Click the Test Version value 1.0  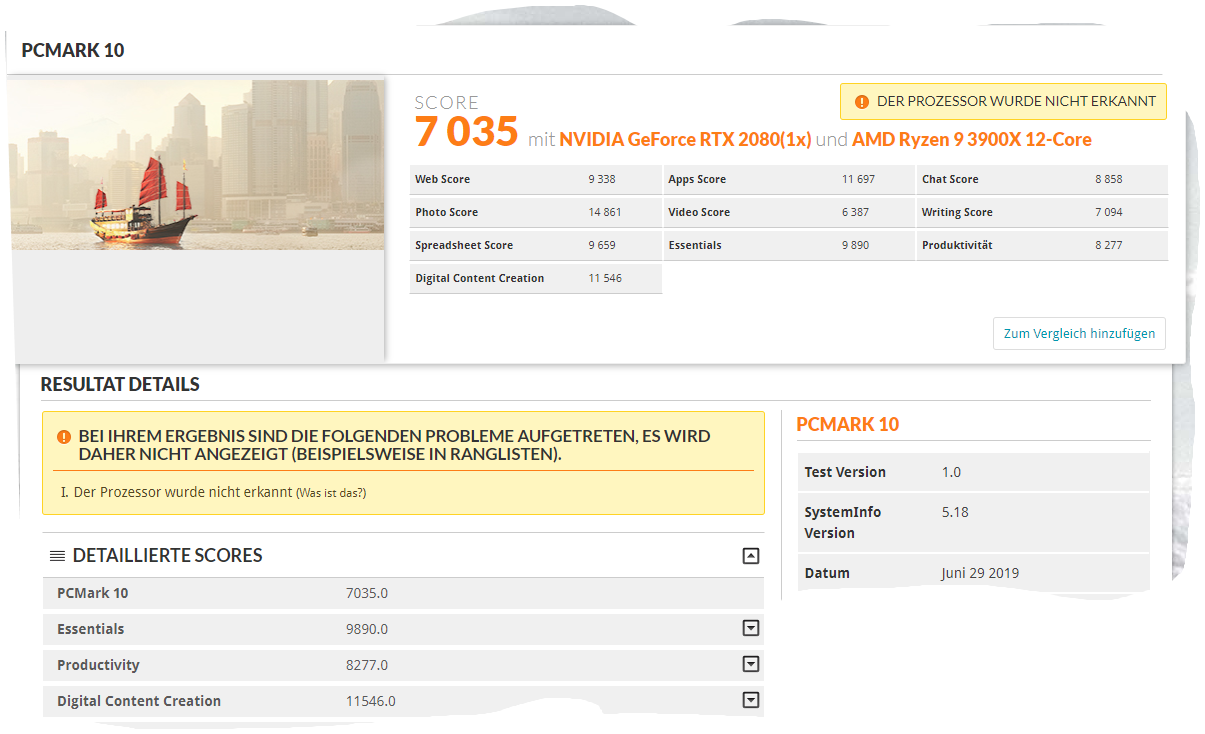(x=951, y=472)
